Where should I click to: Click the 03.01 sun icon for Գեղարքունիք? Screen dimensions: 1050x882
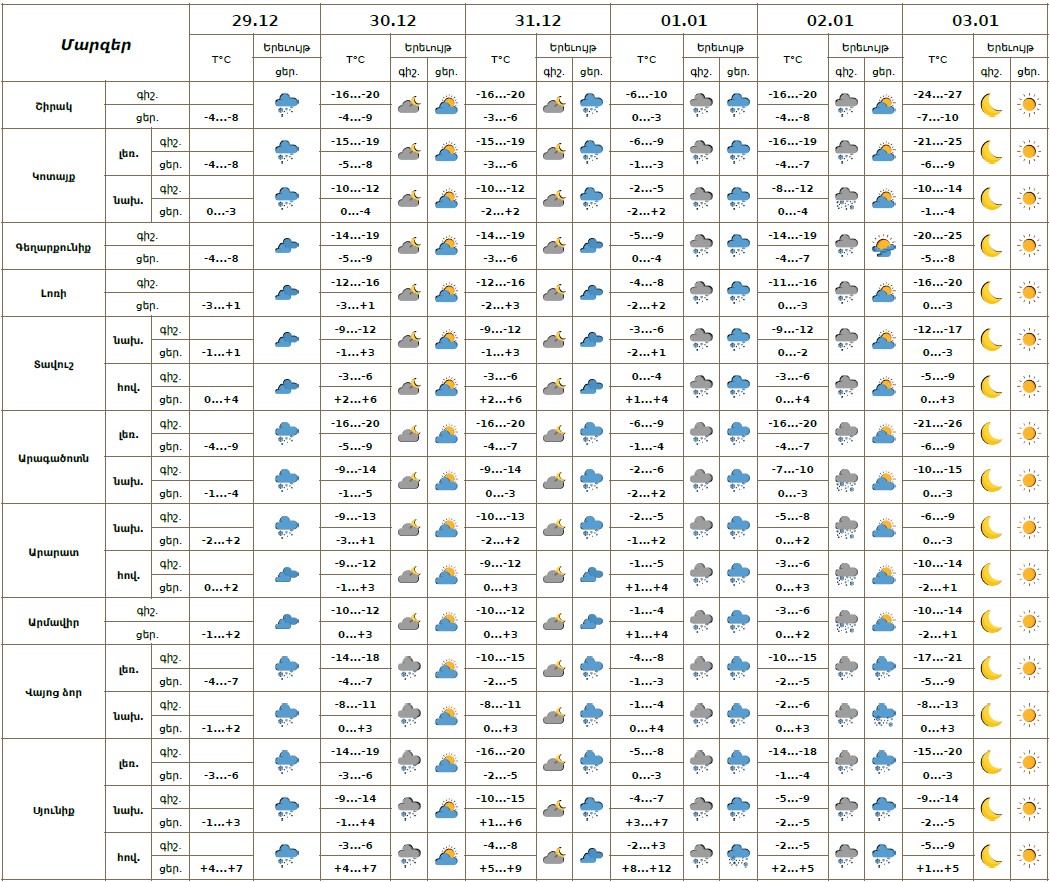[x=1027, y=246]
